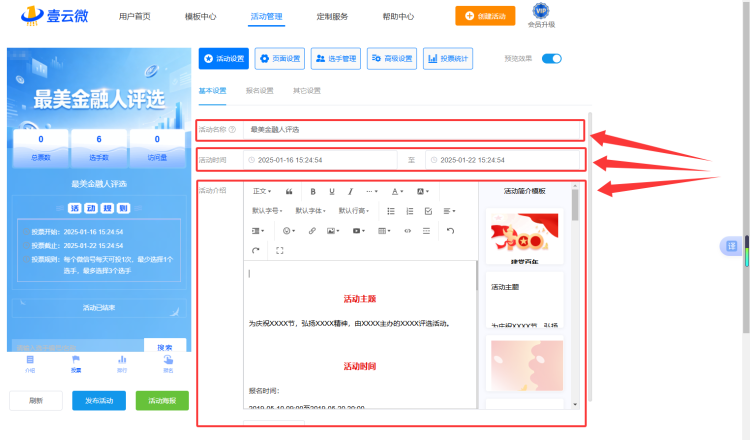
Task: Click the redo arrow icon
Action: tap(256, 250)
